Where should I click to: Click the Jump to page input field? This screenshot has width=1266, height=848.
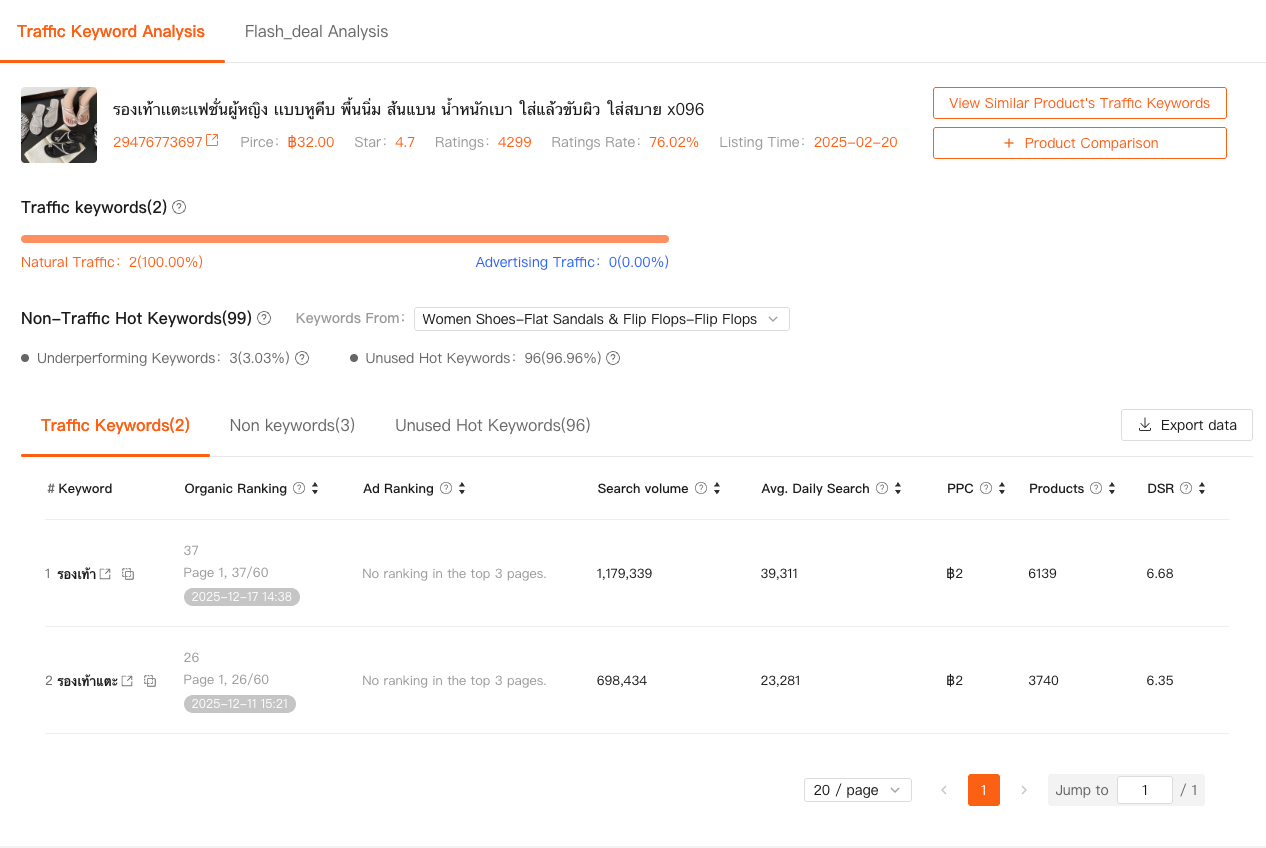tap(1144, 790)
